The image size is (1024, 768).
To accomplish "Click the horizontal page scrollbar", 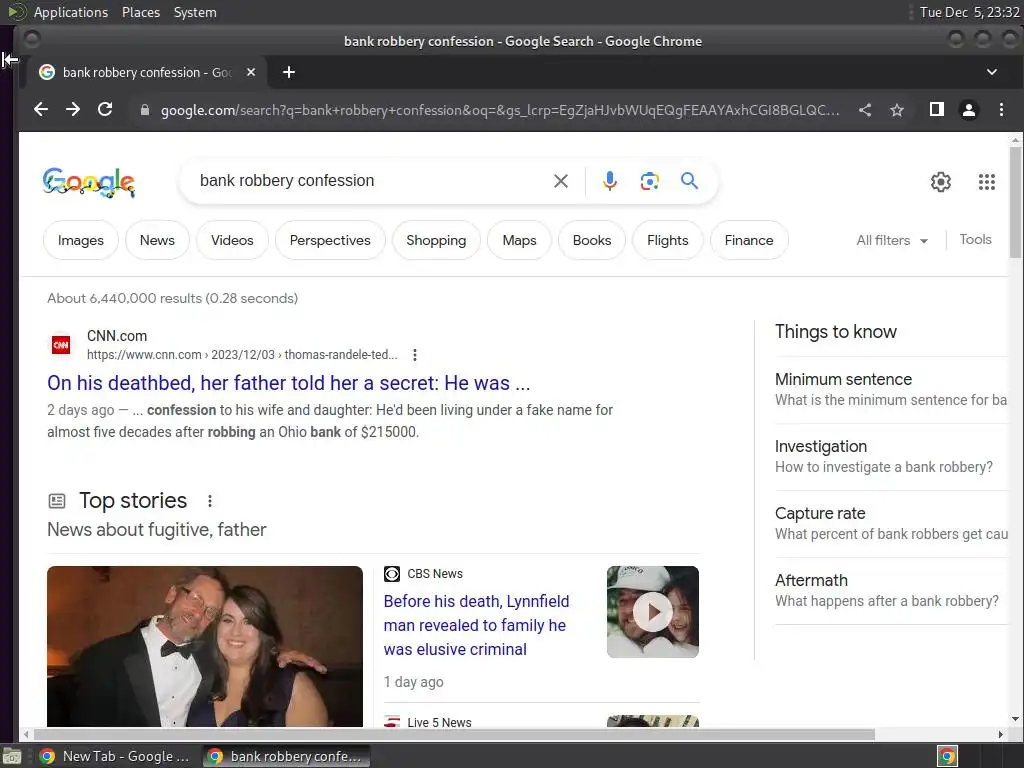I will coord(454,734).
